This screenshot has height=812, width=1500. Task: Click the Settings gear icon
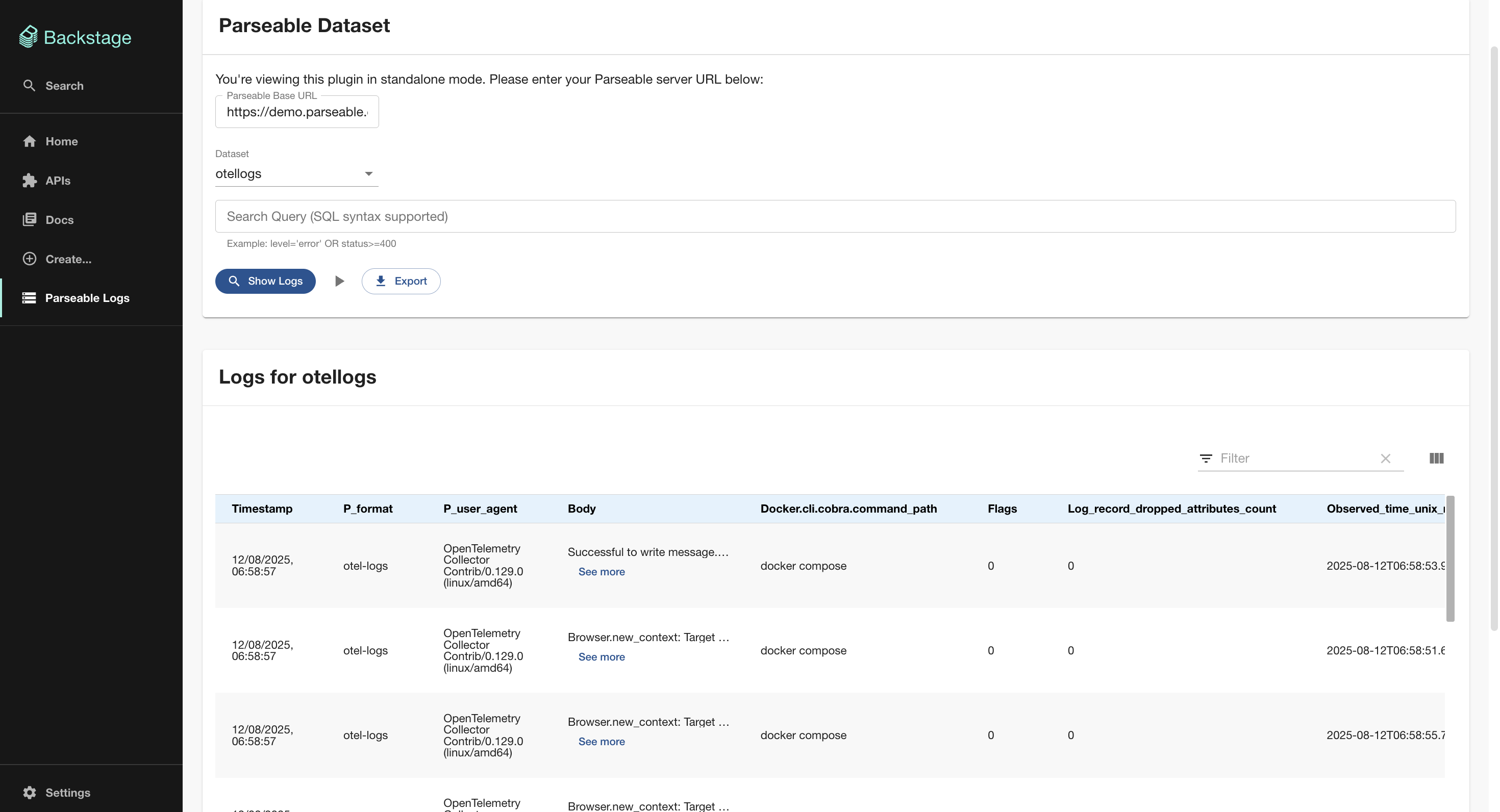click(29, 792)
